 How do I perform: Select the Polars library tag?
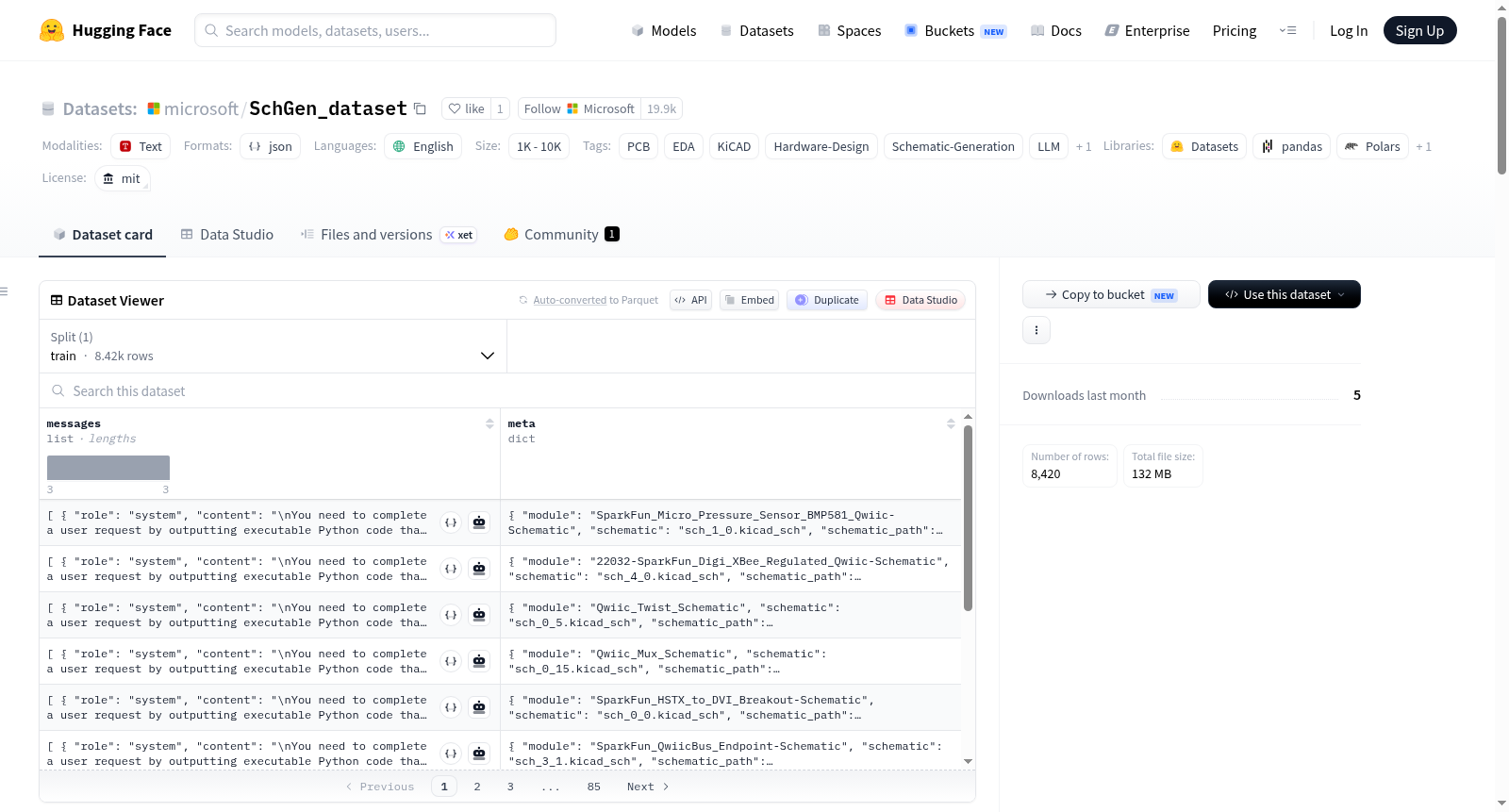pyautogui.click(x=1373, y=146)
